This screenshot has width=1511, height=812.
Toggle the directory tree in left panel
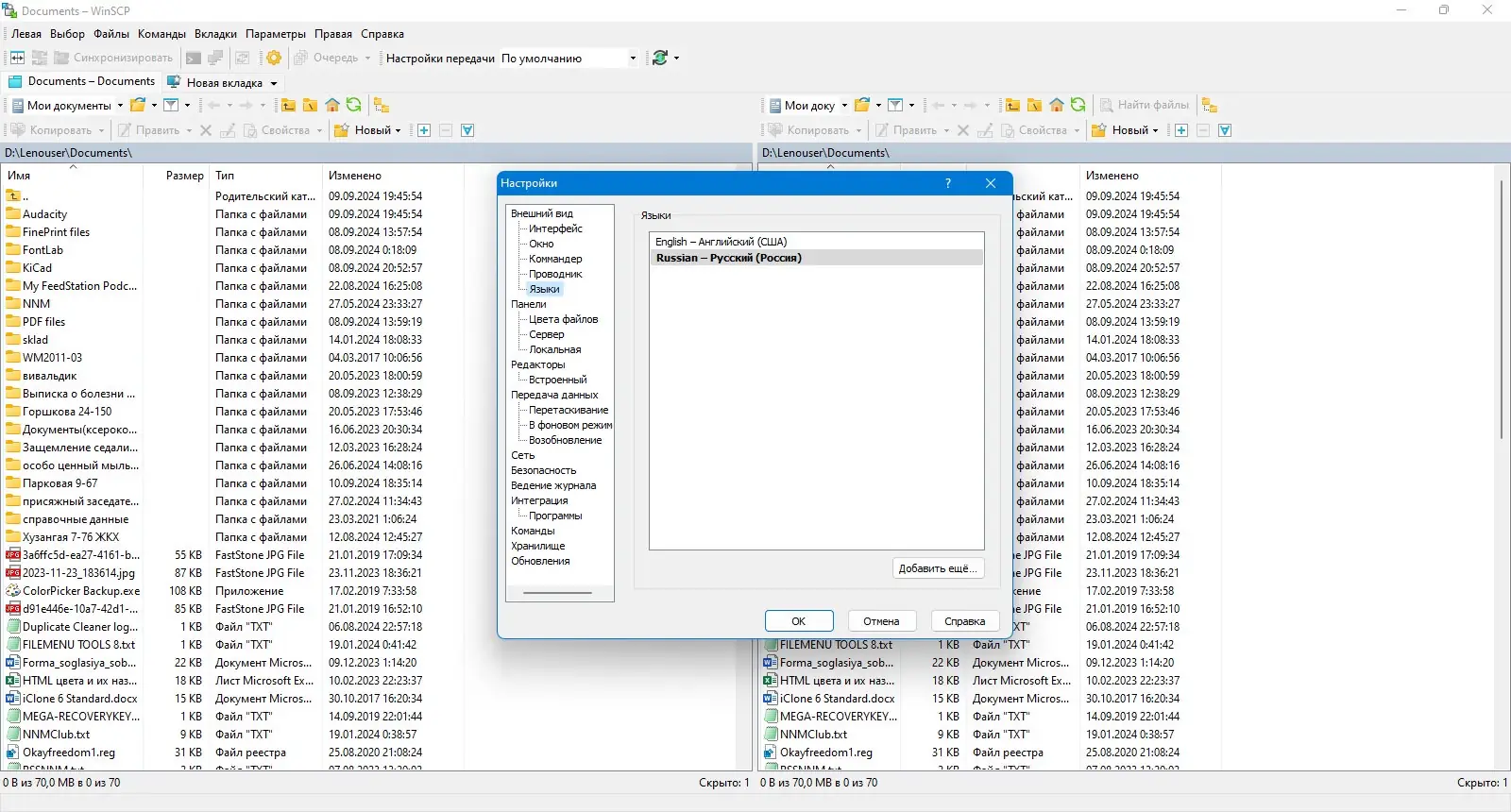382,105
